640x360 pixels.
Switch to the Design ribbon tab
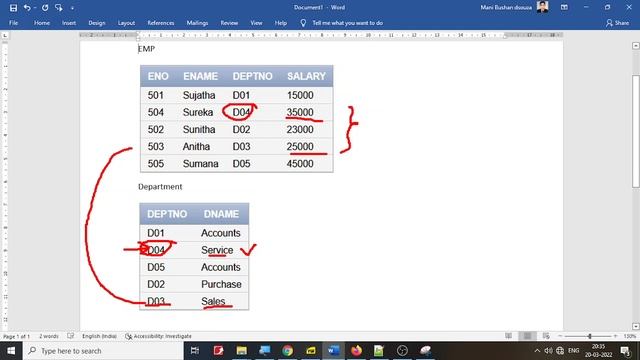(97, 23)
